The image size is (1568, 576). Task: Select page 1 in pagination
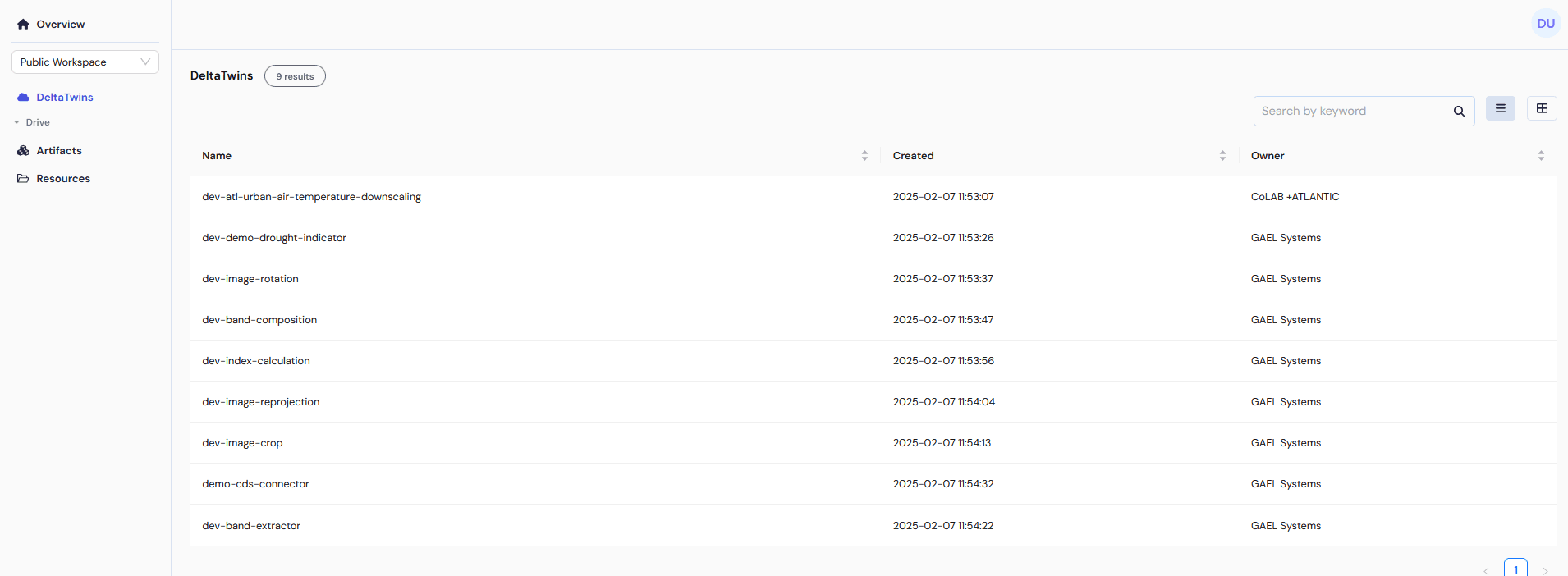click(x=1515, y=569)
